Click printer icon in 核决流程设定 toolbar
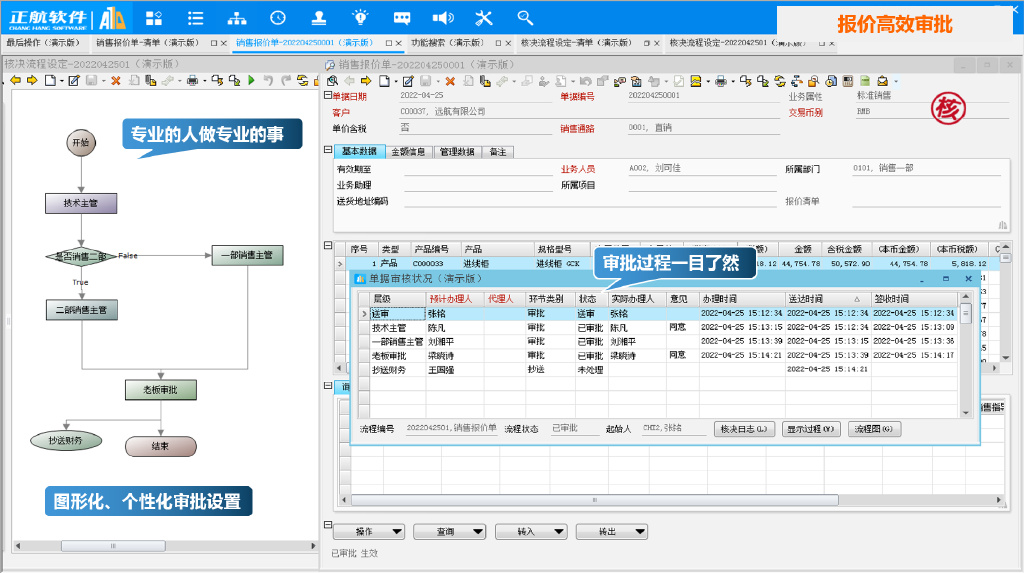 pyautogui.click(x=192, y=80)
